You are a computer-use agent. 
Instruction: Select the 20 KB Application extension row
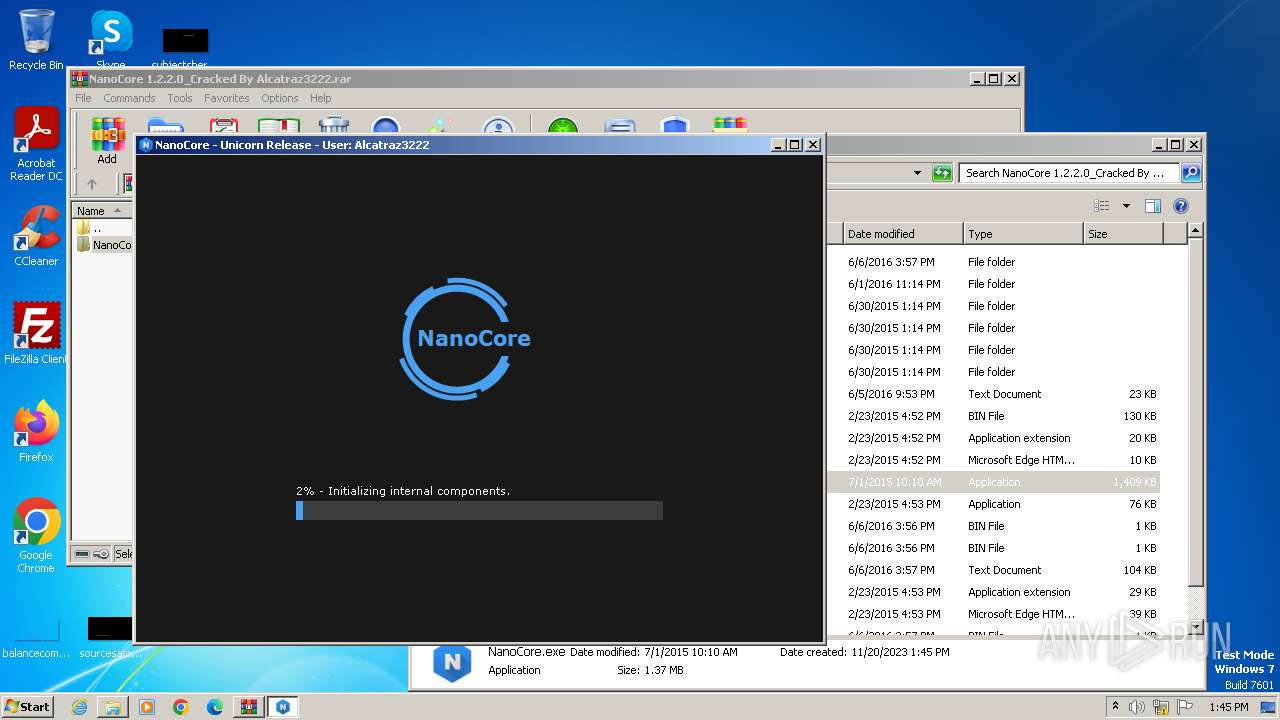(x=993, y=438)
